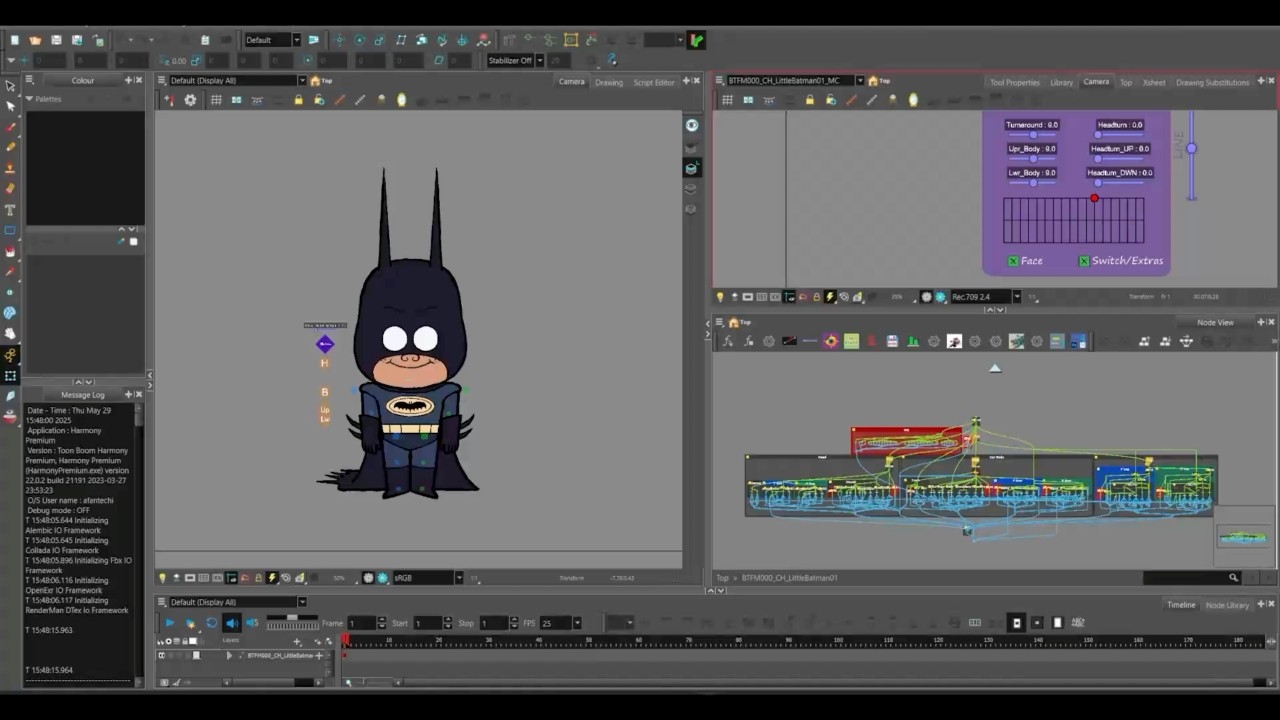Click the Open folder icon in the top toolbar
The width and height of the screenshot is (1280, 720).
(35, 40)
